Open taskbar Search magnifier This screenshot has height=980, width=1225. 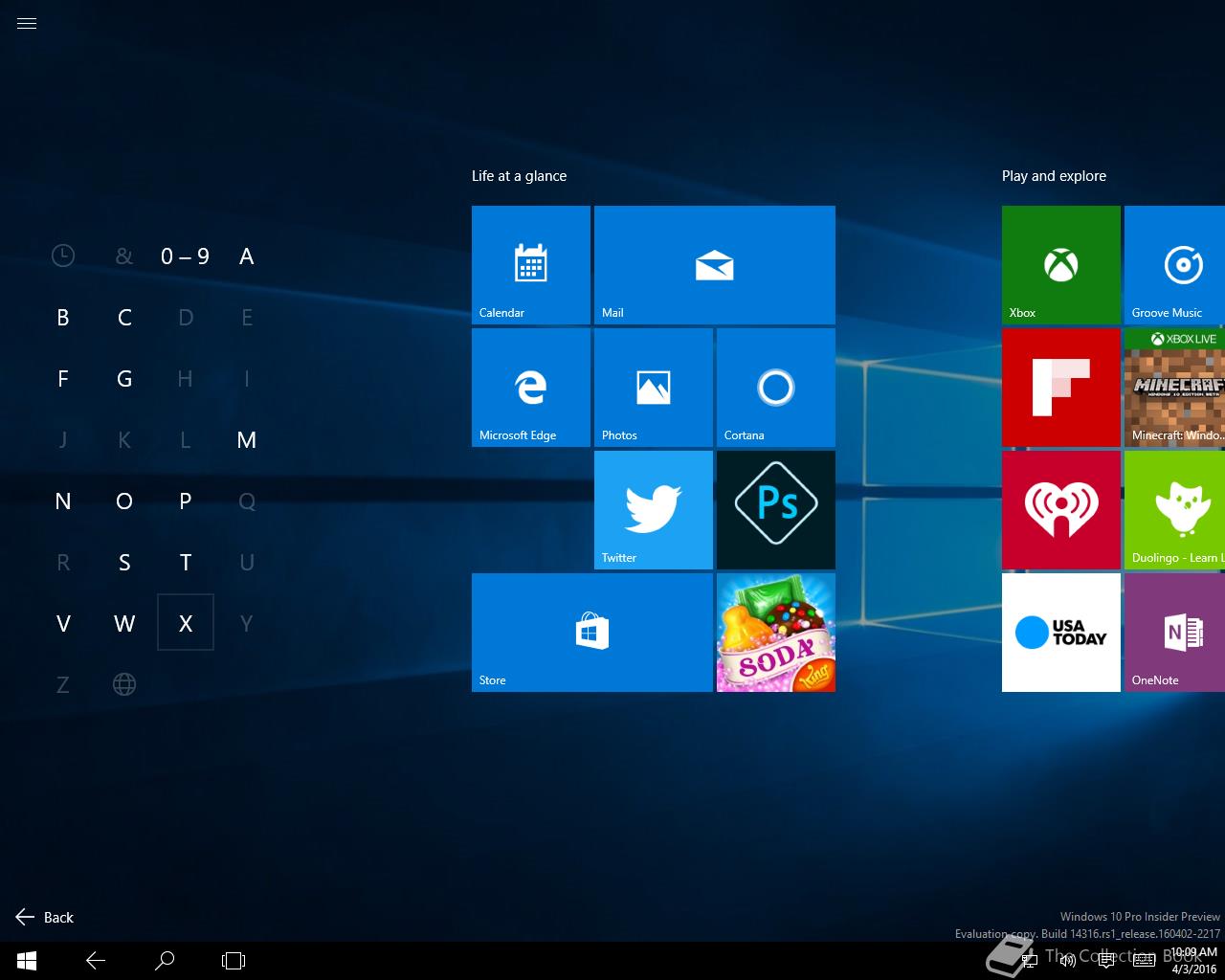(165, 960)
